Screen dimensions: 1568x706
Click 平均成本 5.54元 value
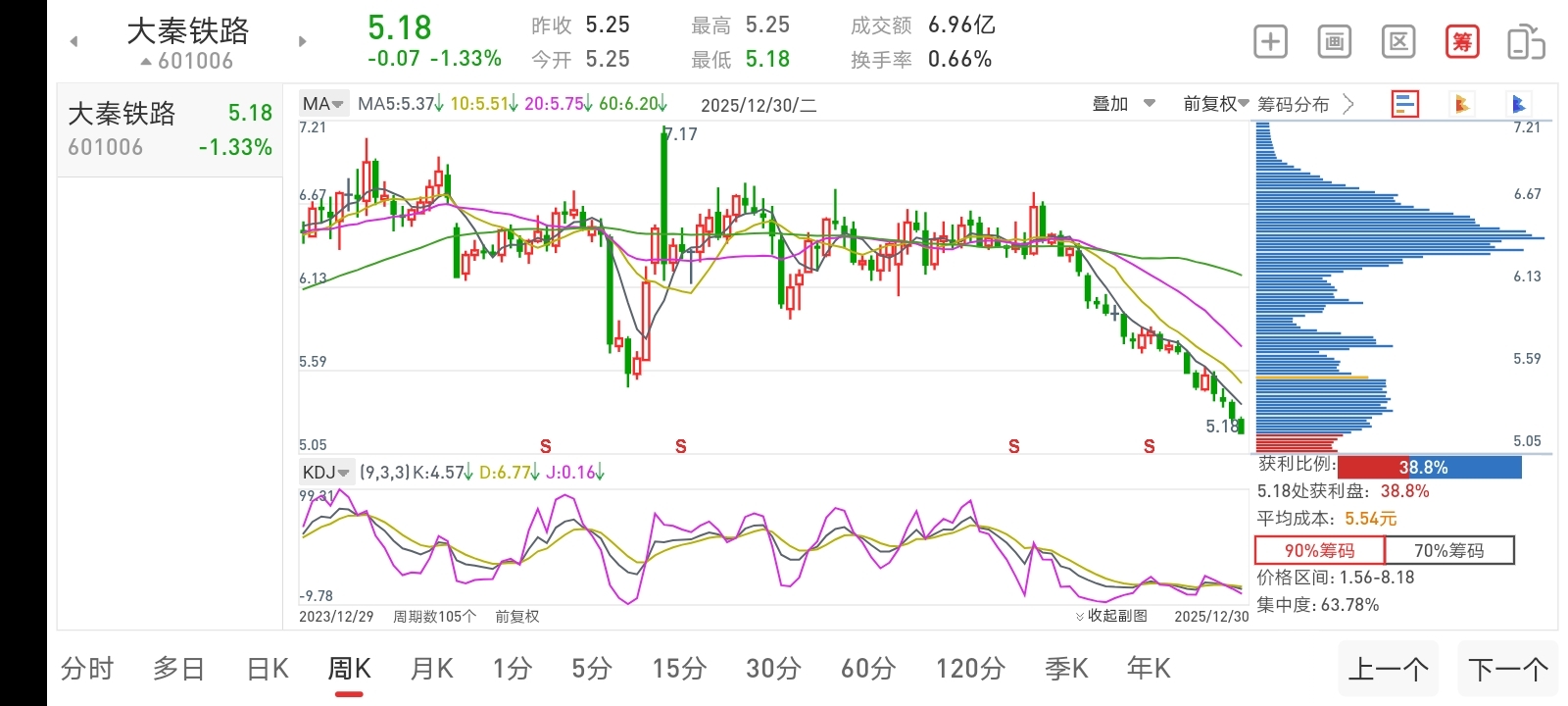point(1370,519)
